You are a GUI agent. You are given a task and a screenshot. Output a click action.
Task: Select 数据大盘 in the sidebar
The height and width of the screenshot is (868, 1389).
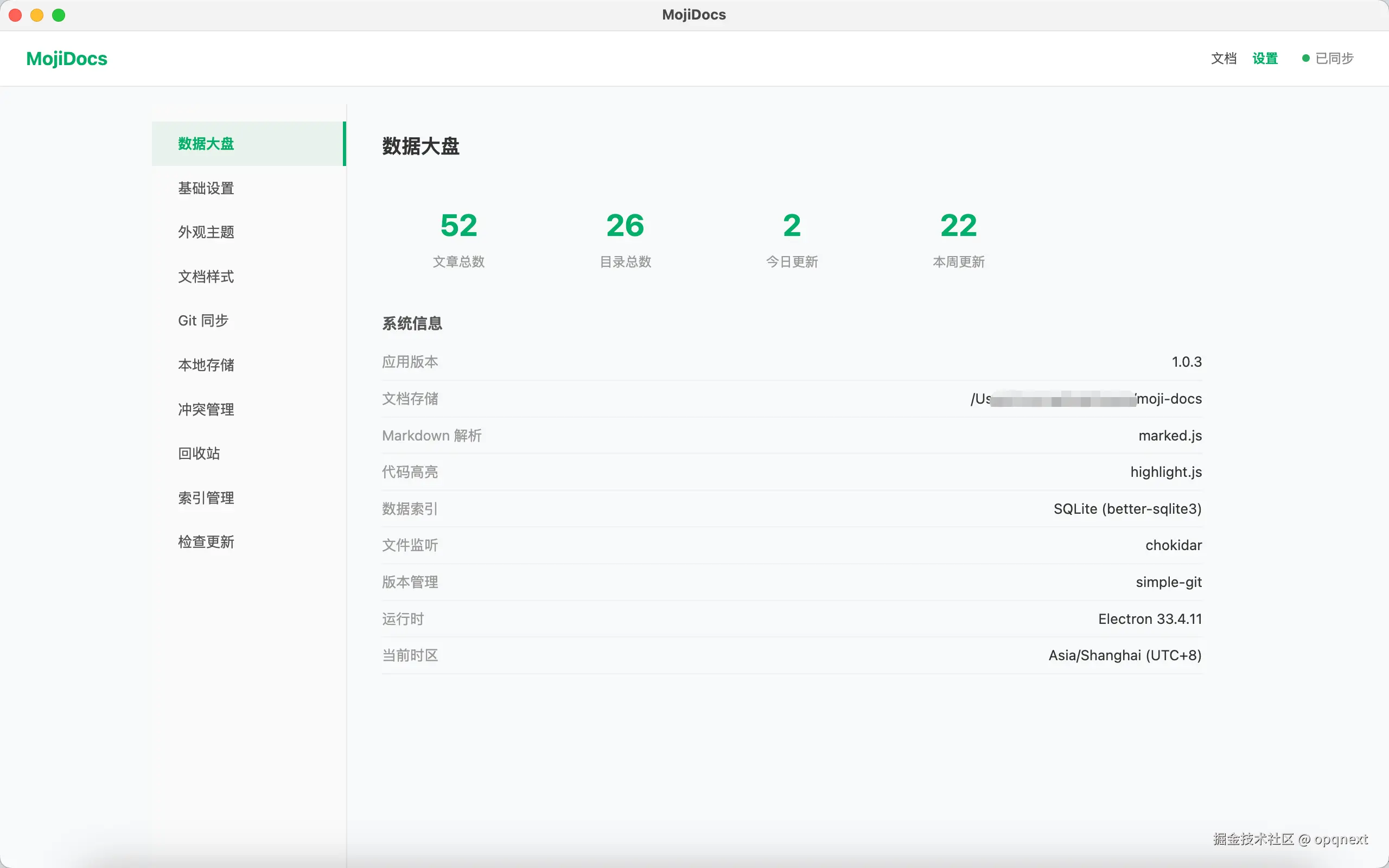pyautogui.click(x=206, y=144)
